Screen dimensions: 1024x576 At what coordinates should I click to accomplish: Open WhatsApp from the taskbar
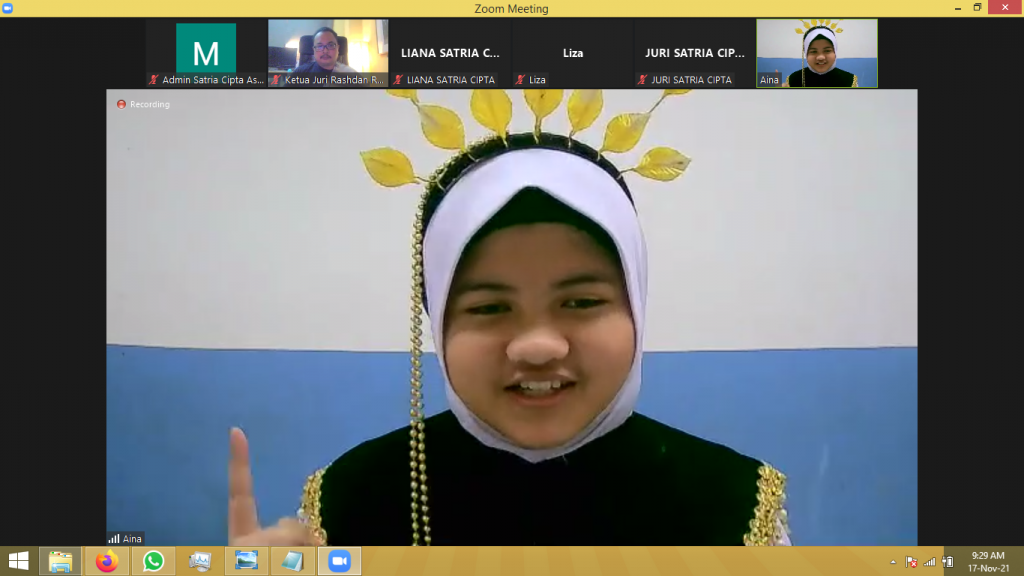(x=152, y=561)
